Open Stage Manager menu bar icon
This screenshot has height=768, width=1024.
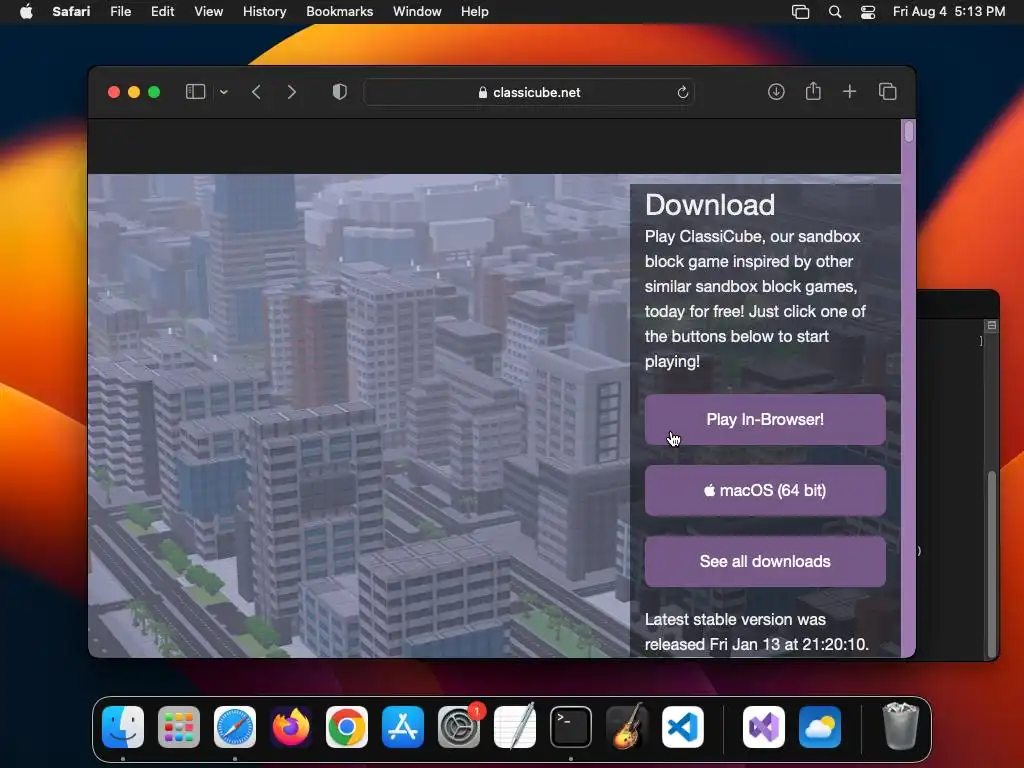[x=801, y=12]
